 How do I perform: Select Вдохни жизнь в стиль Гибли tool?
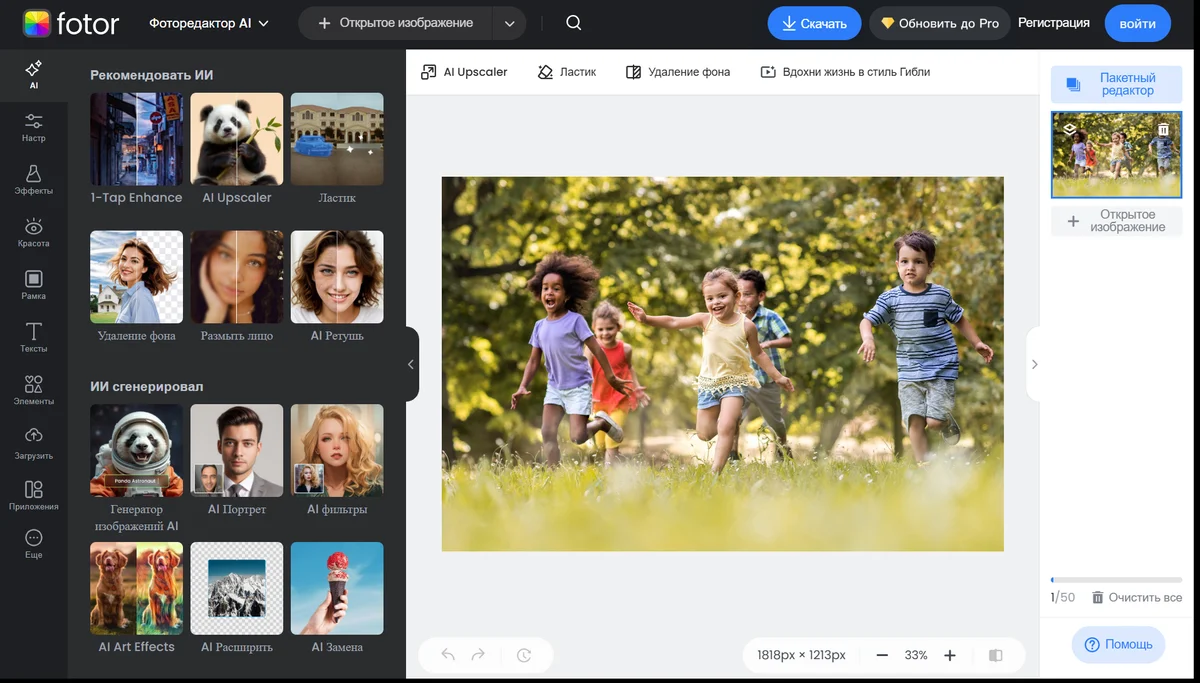(x=845, y=72)
